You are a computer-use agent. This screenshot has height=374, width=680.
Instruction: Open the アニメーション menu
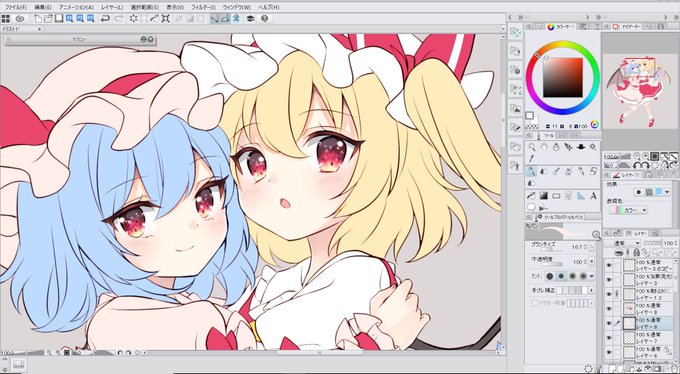[76, 7]
